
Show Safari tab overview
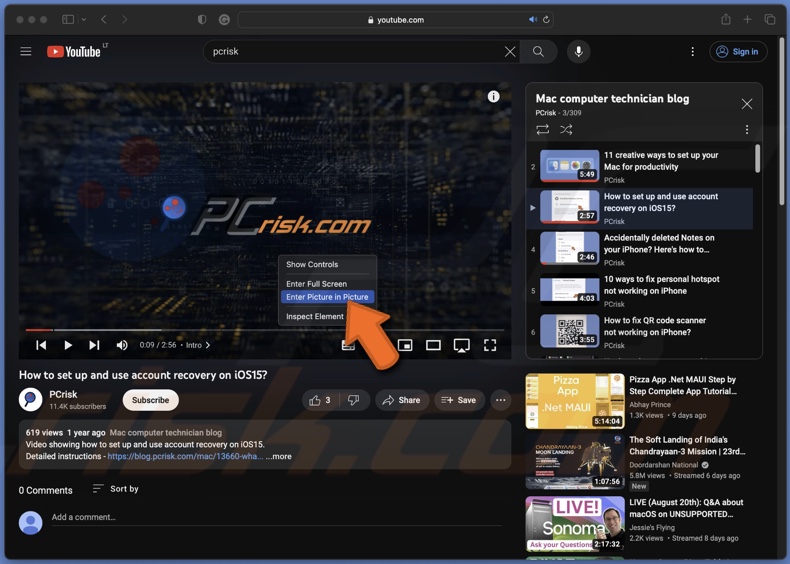point(769,20)
